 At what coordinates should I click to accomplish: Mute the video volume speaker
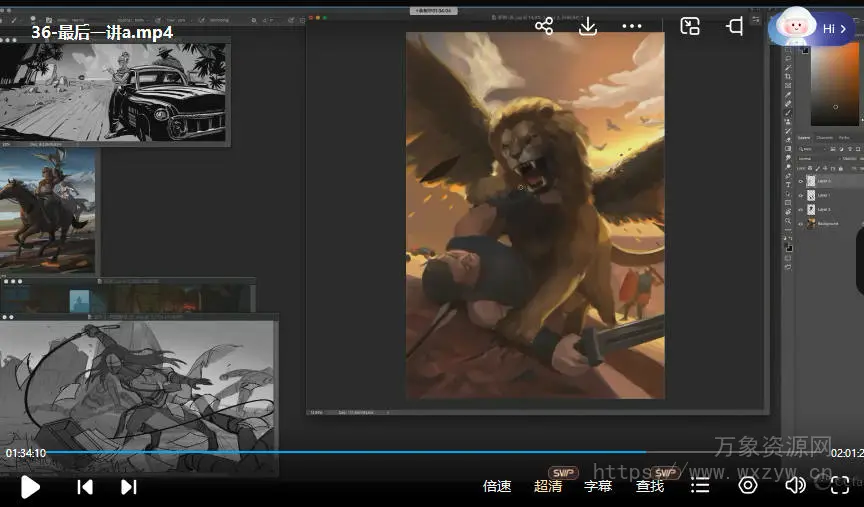(795, 486)
